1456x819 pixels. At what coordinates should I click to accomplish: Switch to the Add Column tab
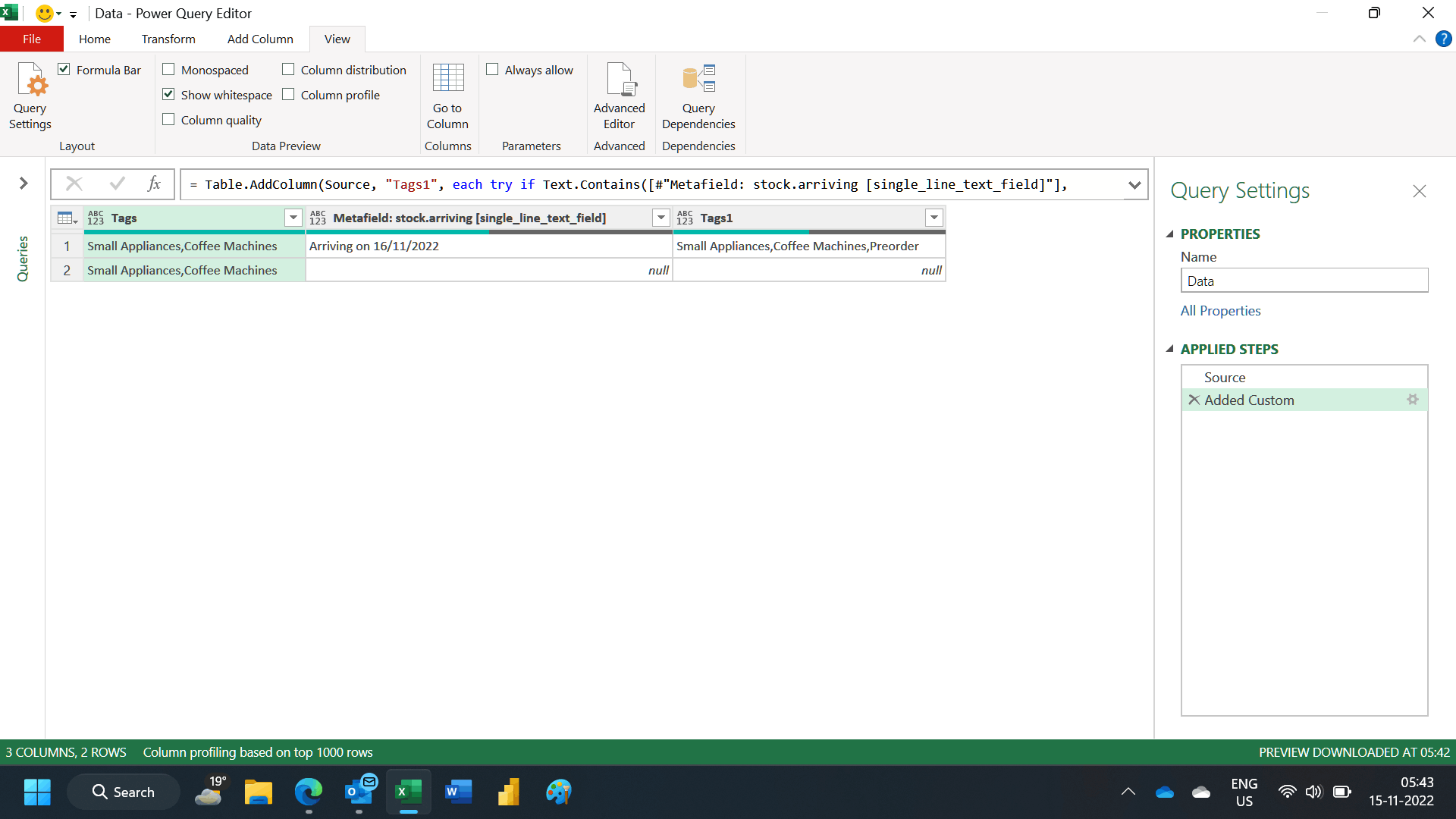click(260, 39)
